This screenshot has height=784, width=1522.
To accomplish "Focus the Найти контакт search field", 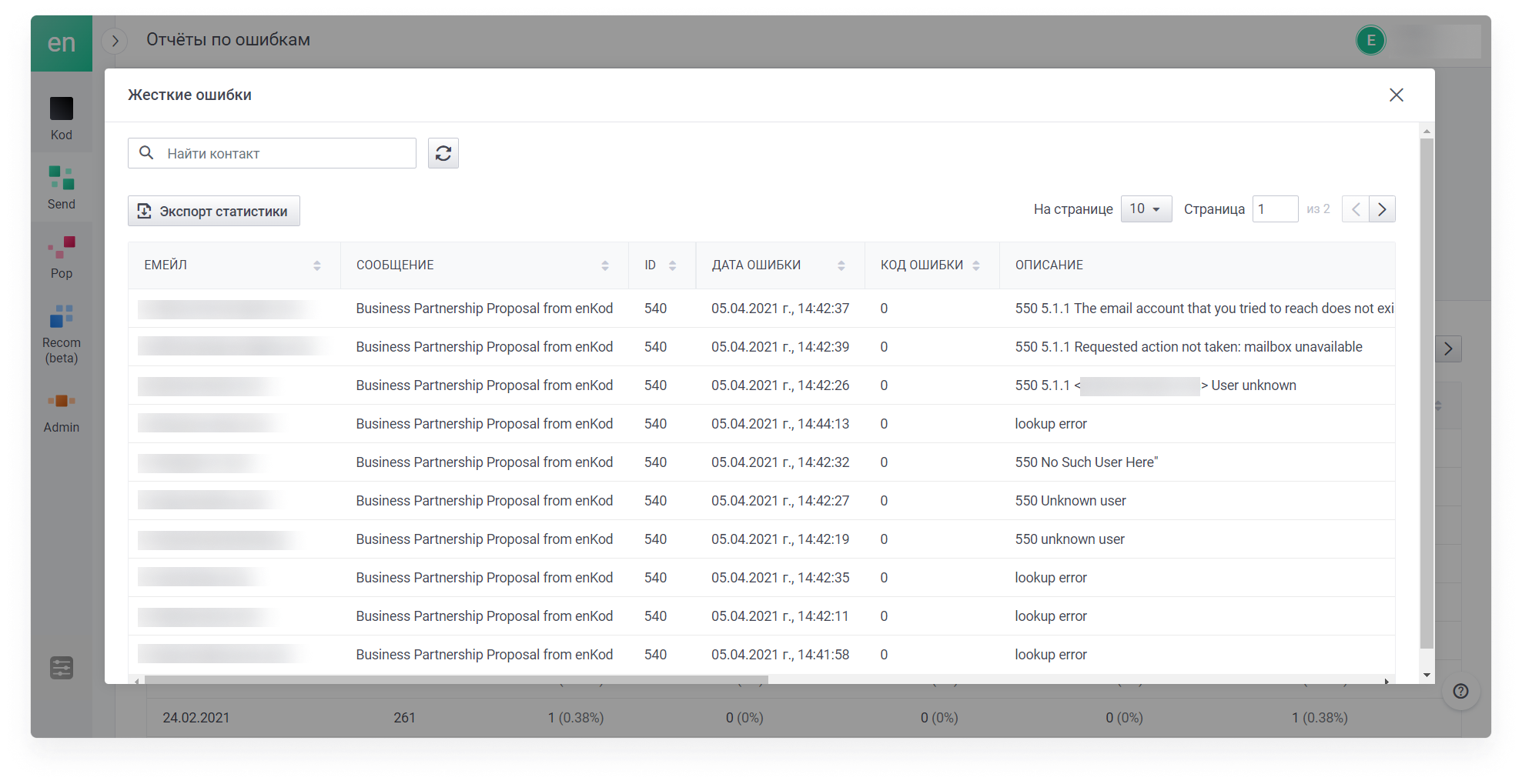I will [272, 153].
